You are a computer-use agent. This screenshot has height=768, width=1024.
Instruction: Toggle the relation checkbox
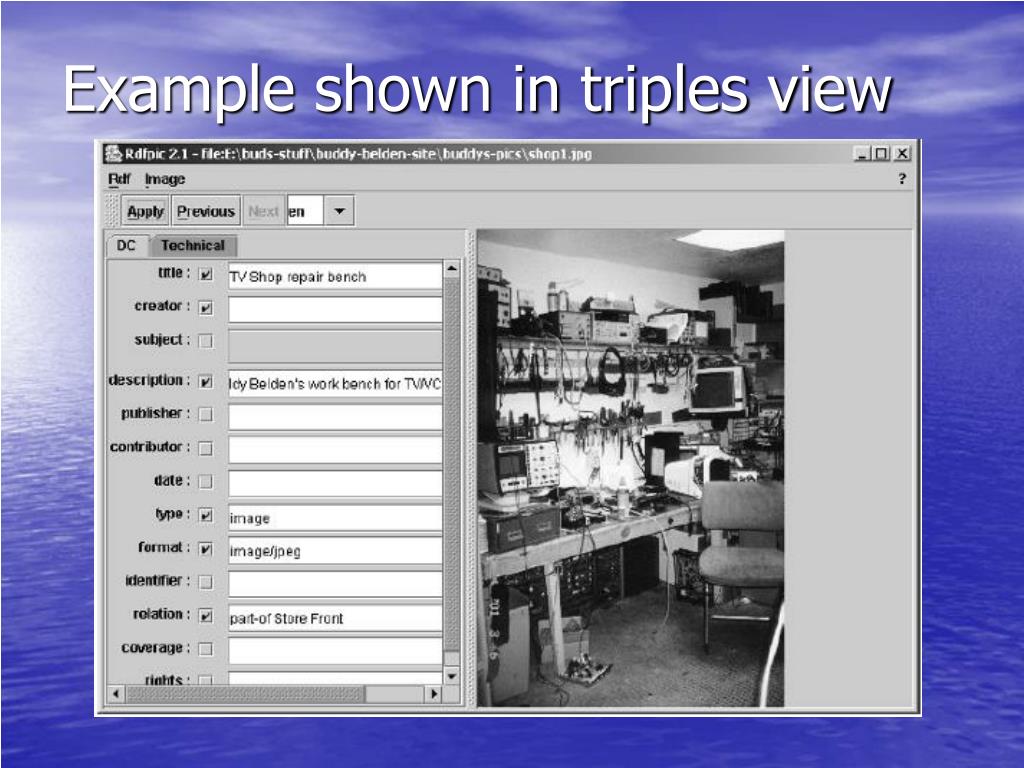(x=206, y=616)
